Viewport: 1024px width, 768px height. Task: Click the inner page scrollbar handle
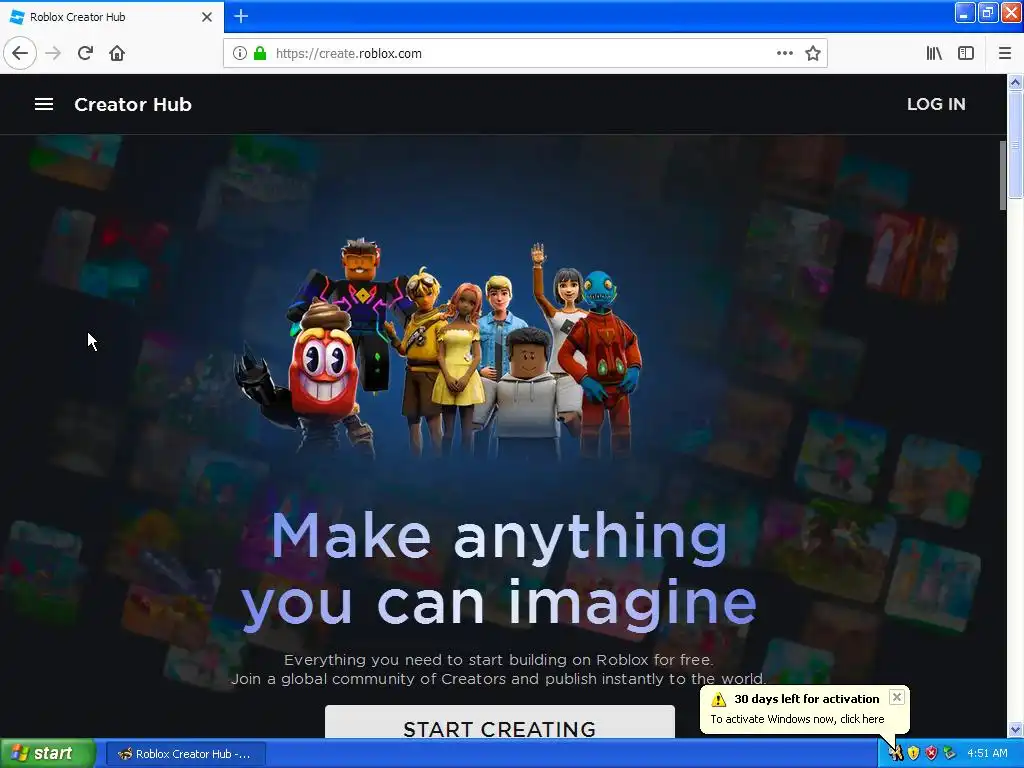pyautogui.click(x=1002, y=175)
